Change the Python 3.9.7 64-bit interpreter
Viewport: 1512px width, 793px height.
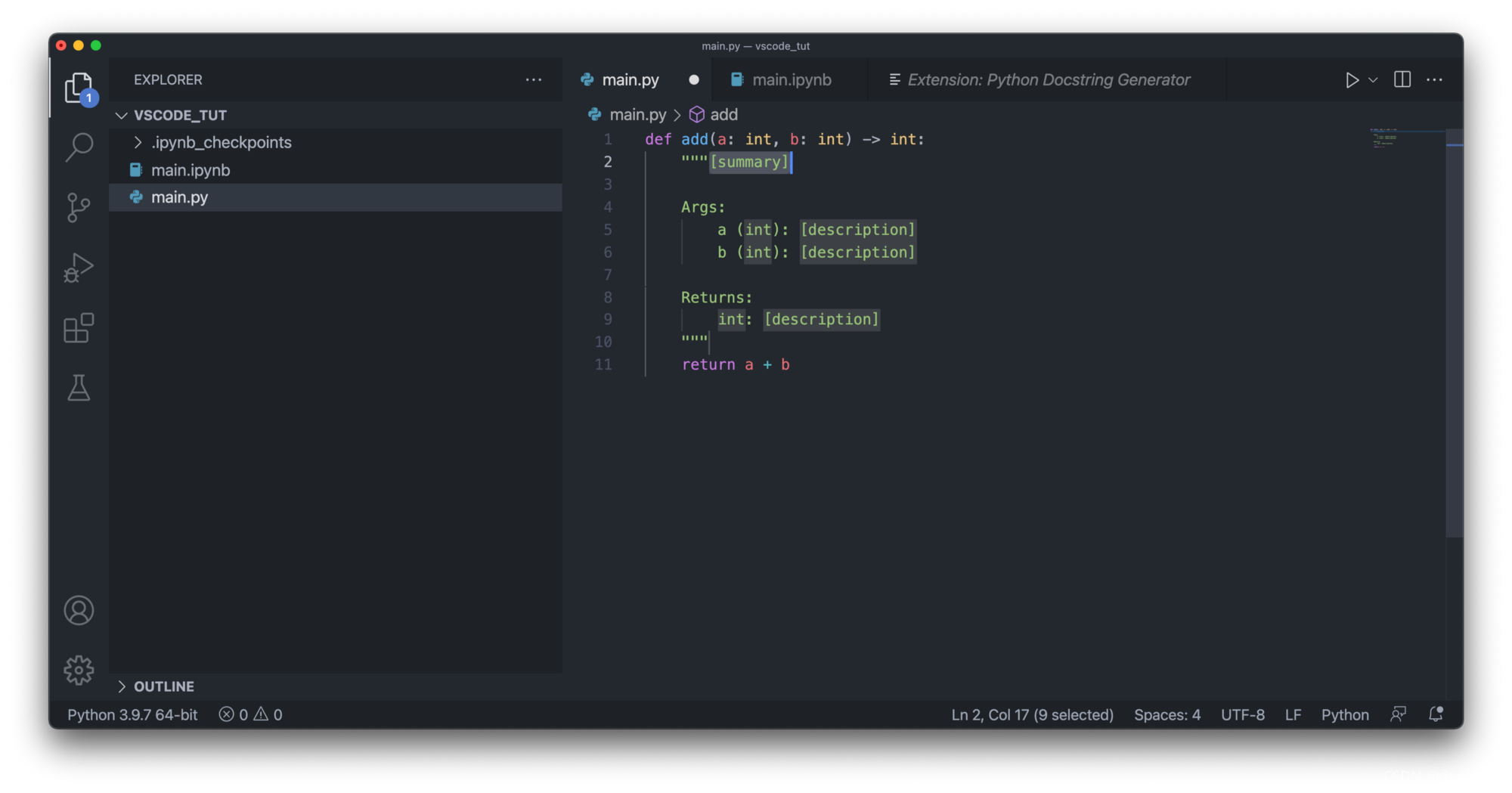[x=132, y=714]
